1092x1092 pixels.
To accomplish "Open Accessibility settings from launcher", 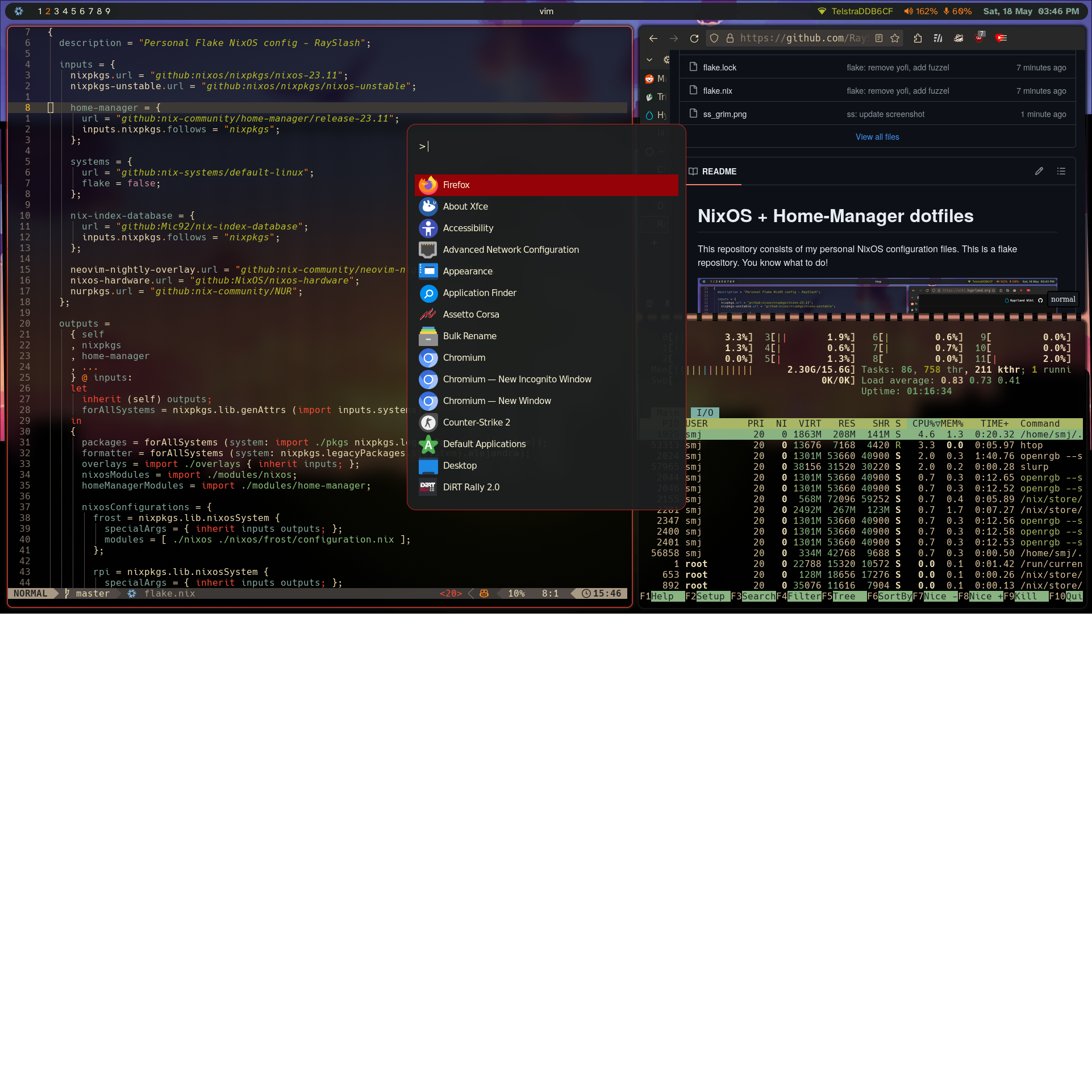I will click(546, 228).
